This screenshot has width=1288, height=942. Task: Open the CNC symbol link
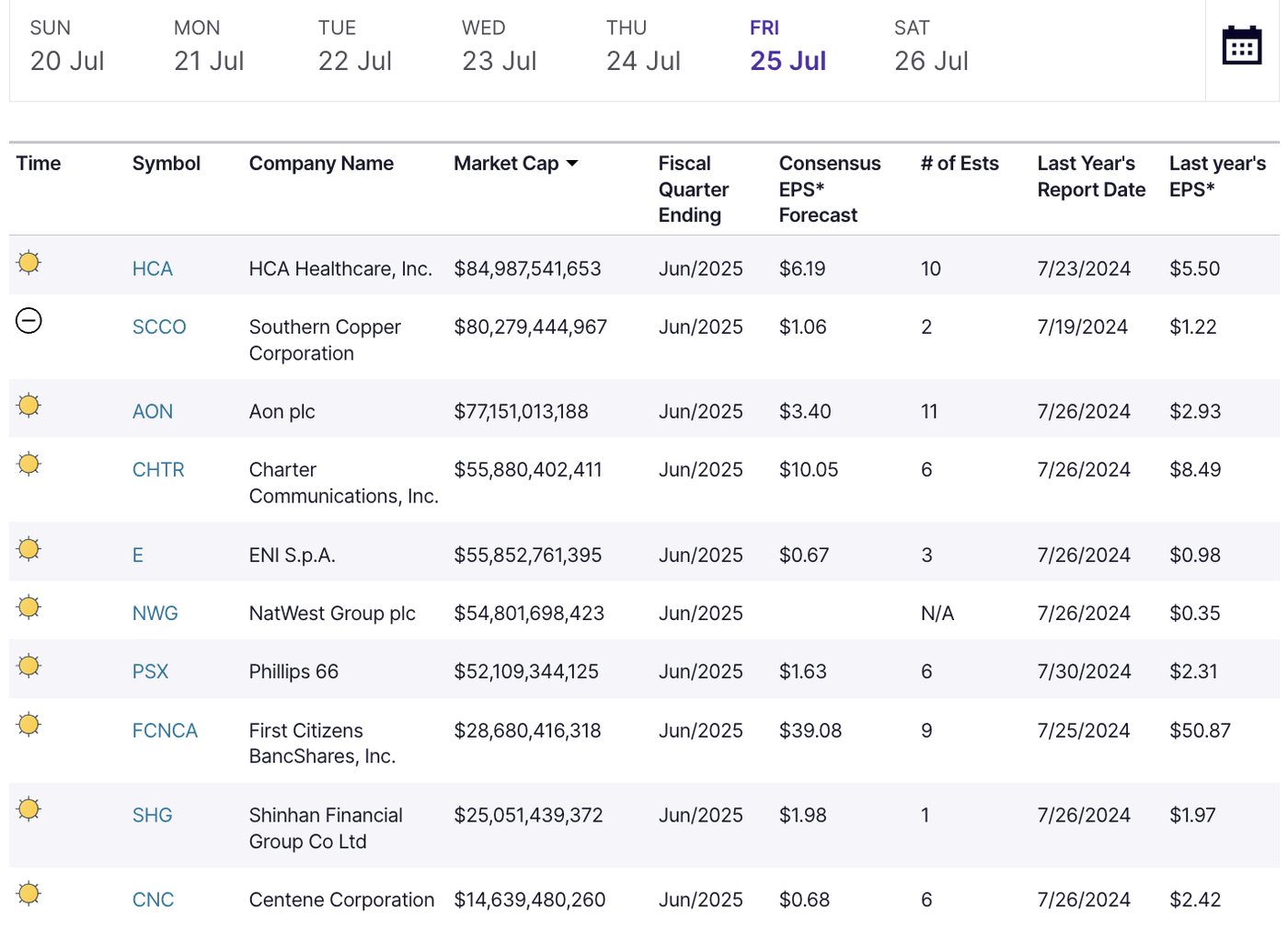coord(154,900)
